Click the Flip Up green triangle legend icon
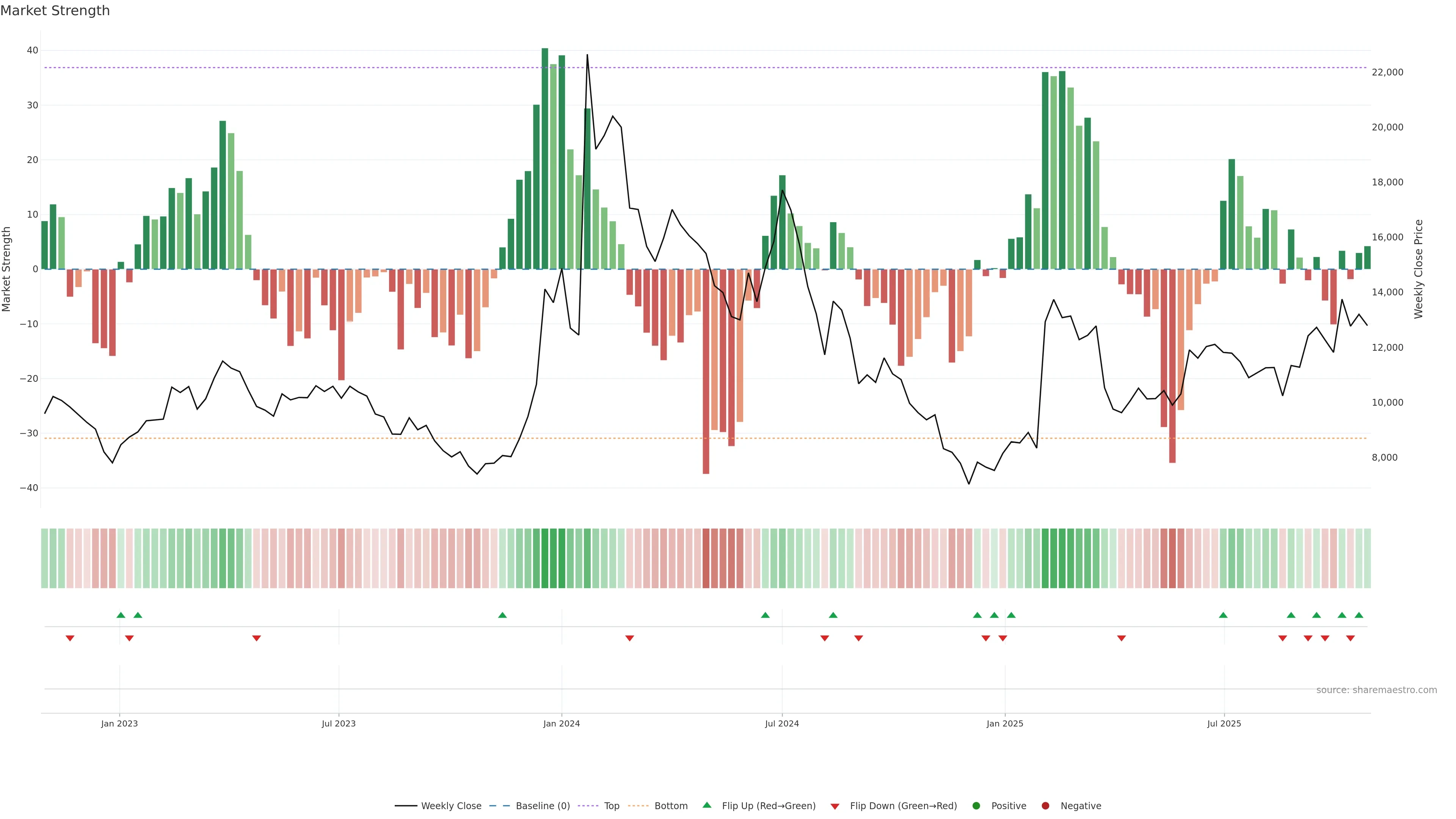1456x819 pixels. (706, 805)
